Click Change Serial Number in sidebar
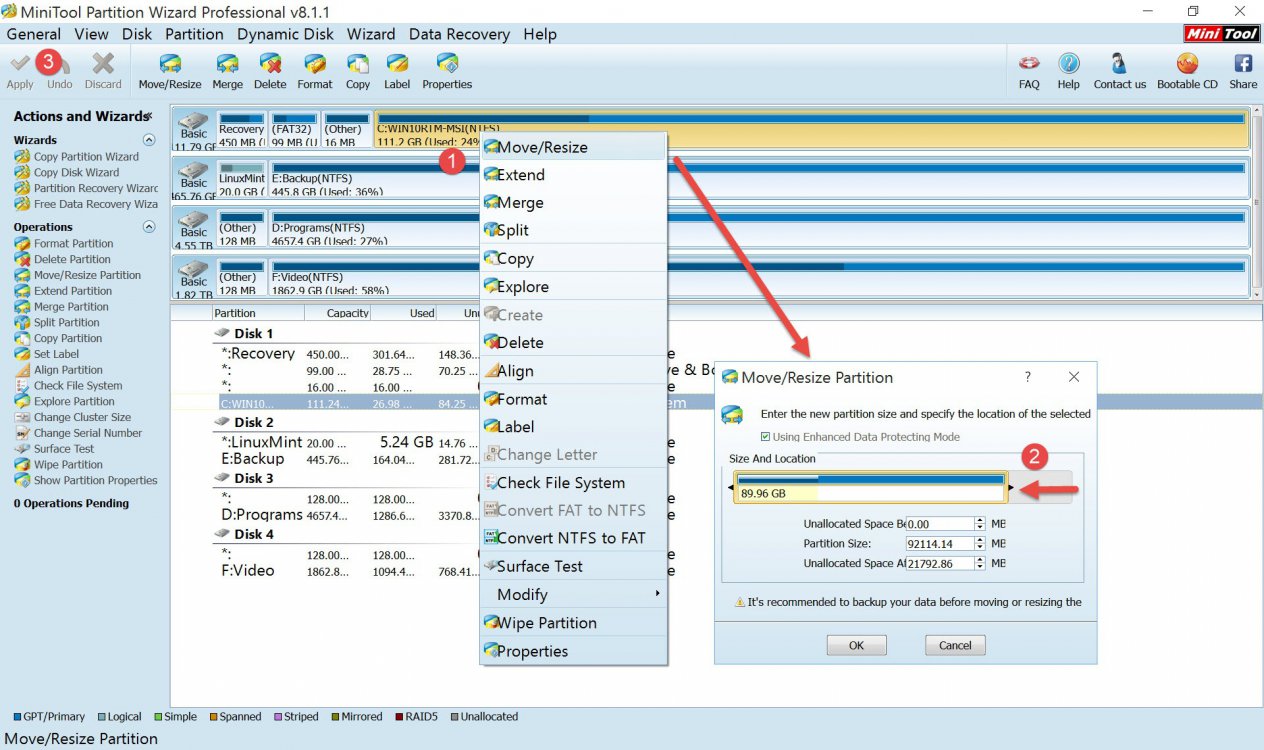 [79, 433]
